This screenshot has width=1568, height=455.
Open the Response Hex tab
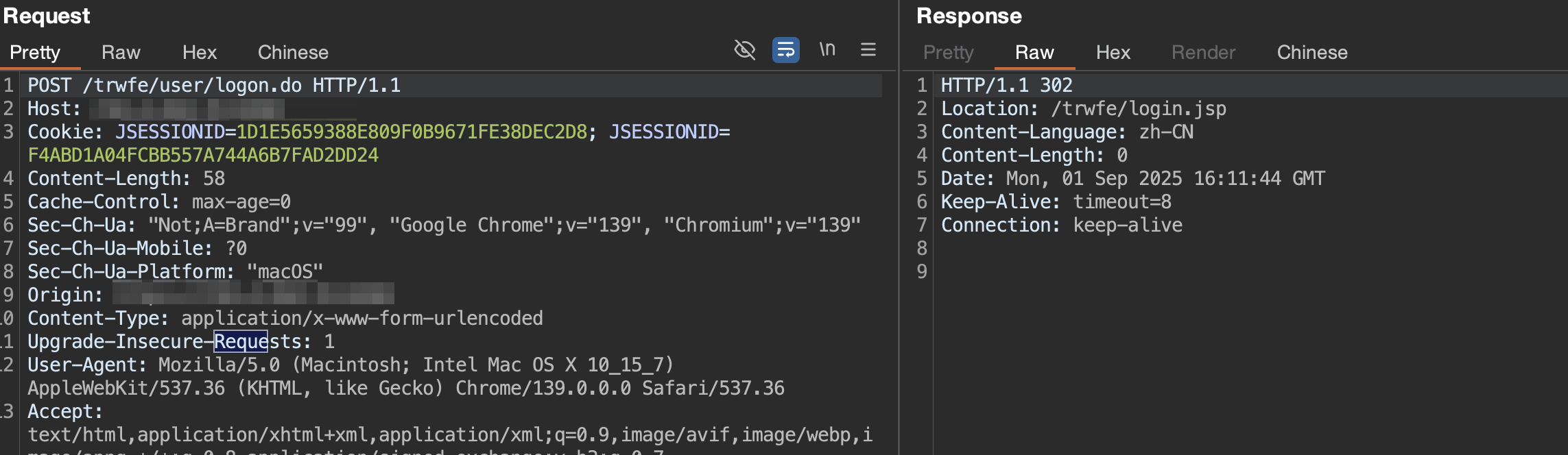pos(1113,53)
